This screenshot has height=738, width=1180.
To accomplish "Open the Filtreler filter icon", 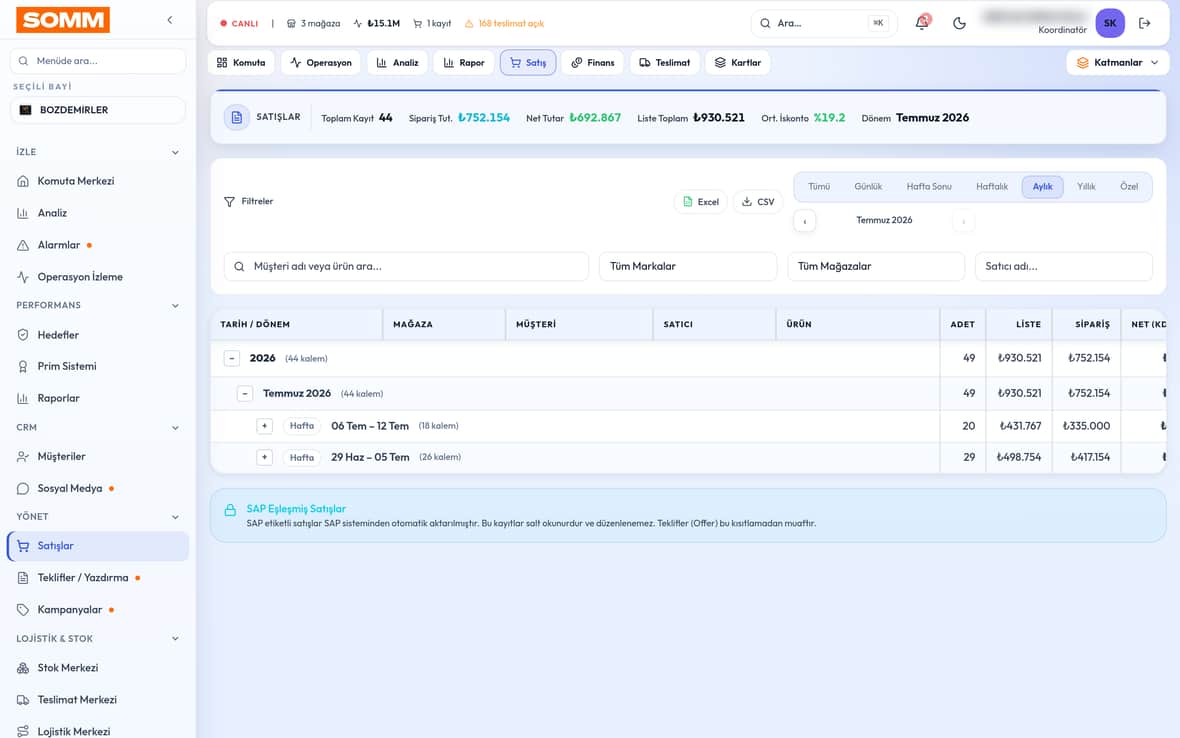I will pyautogui.click(x=230, y=202).
